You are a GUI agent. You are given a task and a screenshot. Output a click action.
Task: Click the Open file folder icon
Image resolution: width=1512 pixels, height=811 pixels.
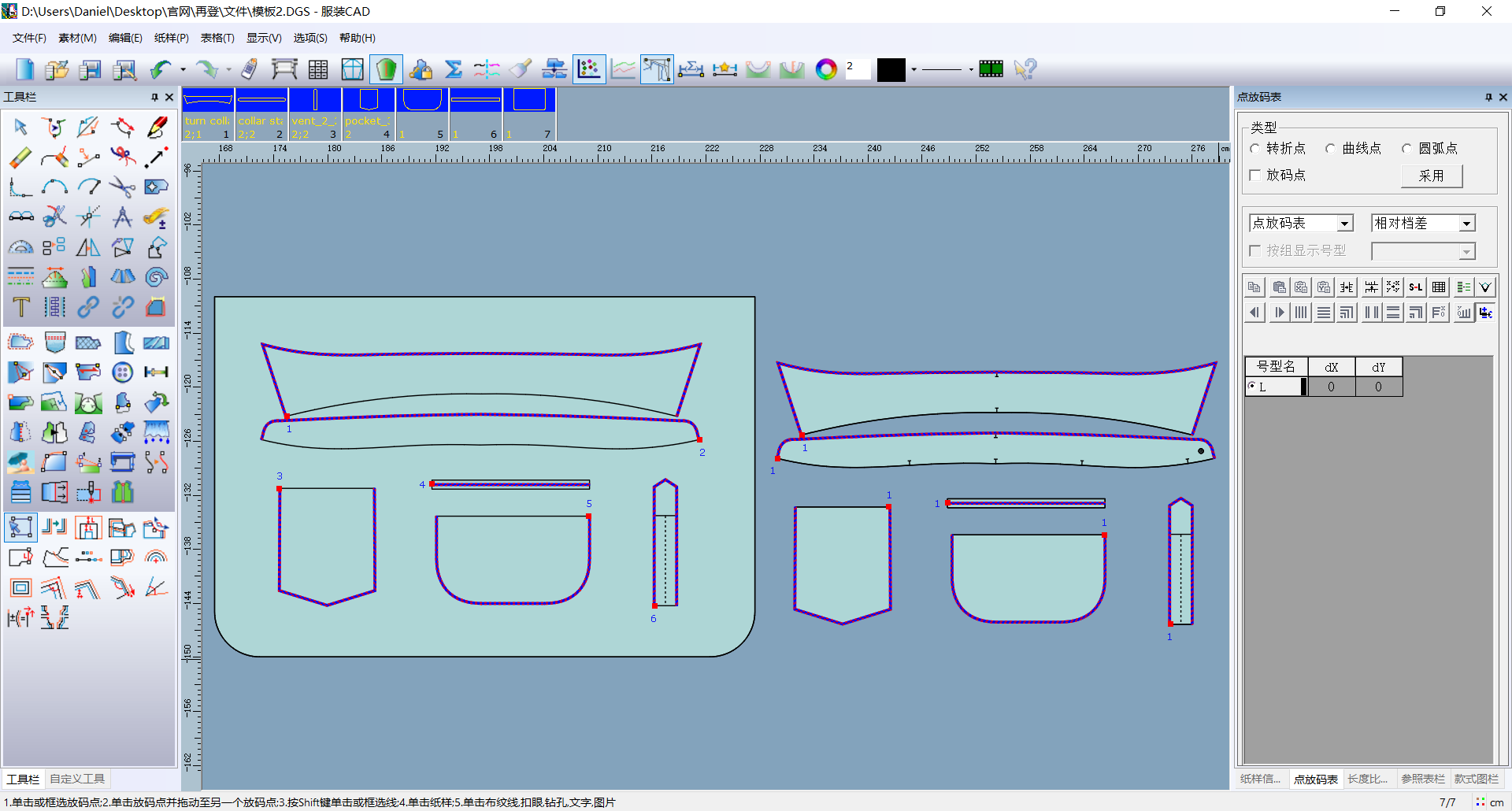coord(57,69)
